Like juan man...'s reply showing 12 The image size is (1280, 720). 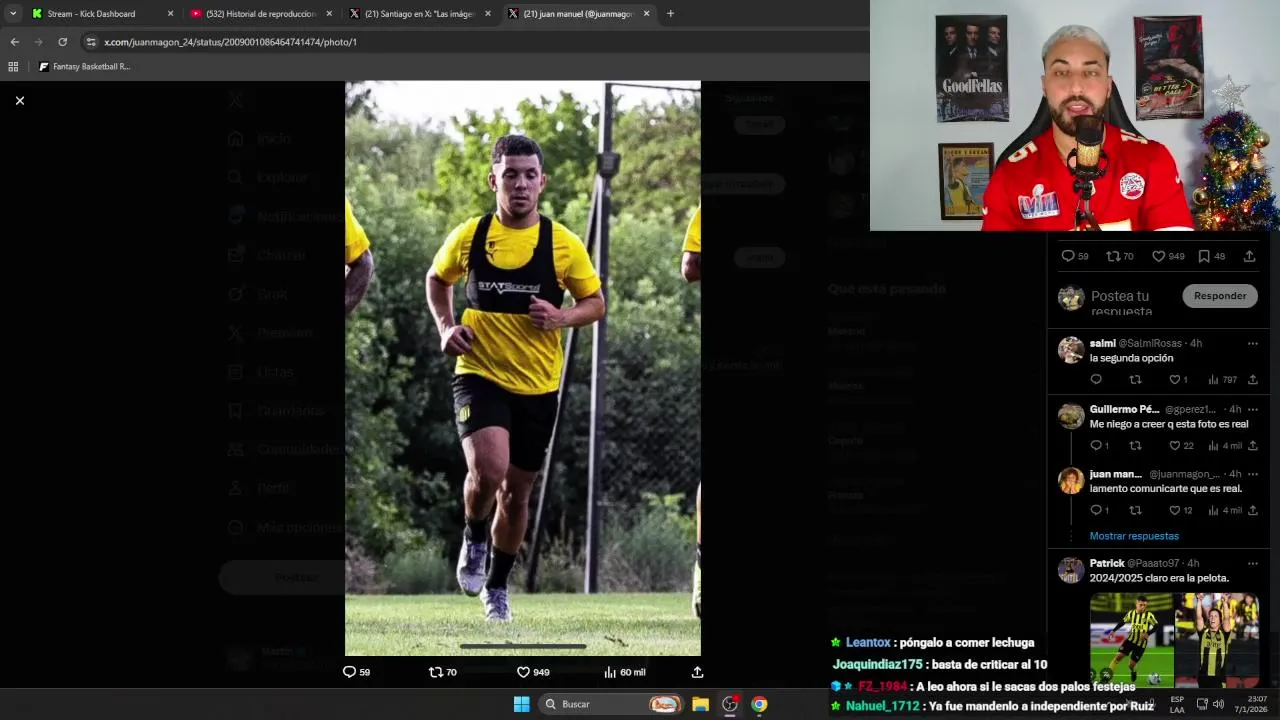click(1175, 510)
